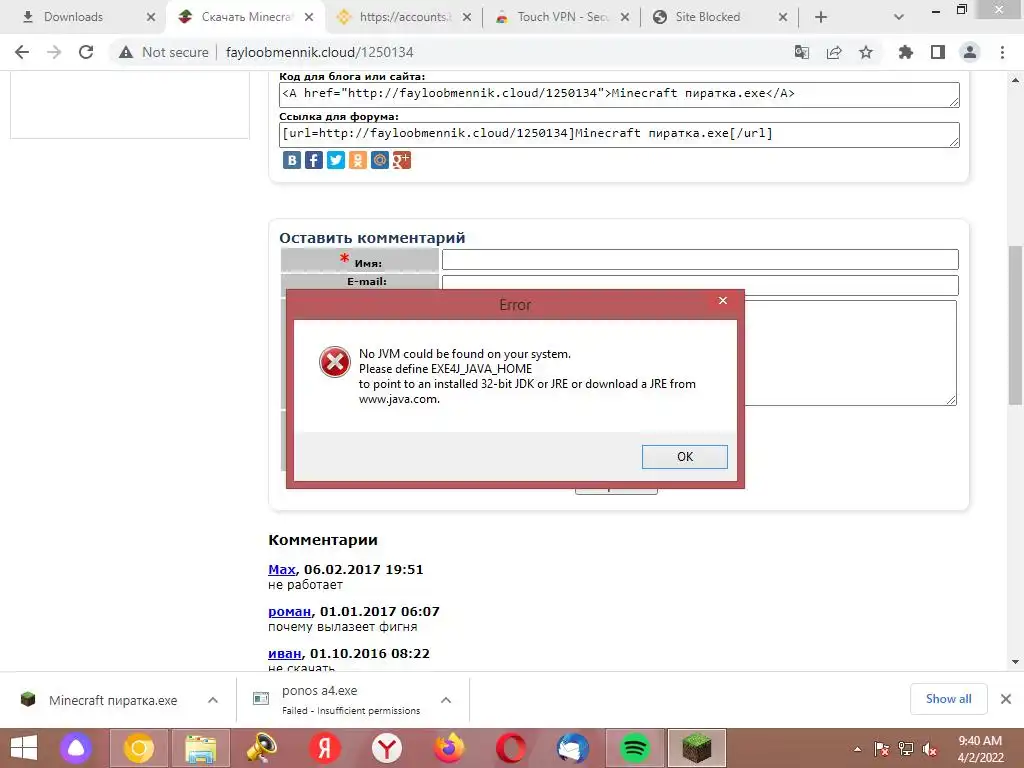Click OK in the Error dialog

pos(684,456)
